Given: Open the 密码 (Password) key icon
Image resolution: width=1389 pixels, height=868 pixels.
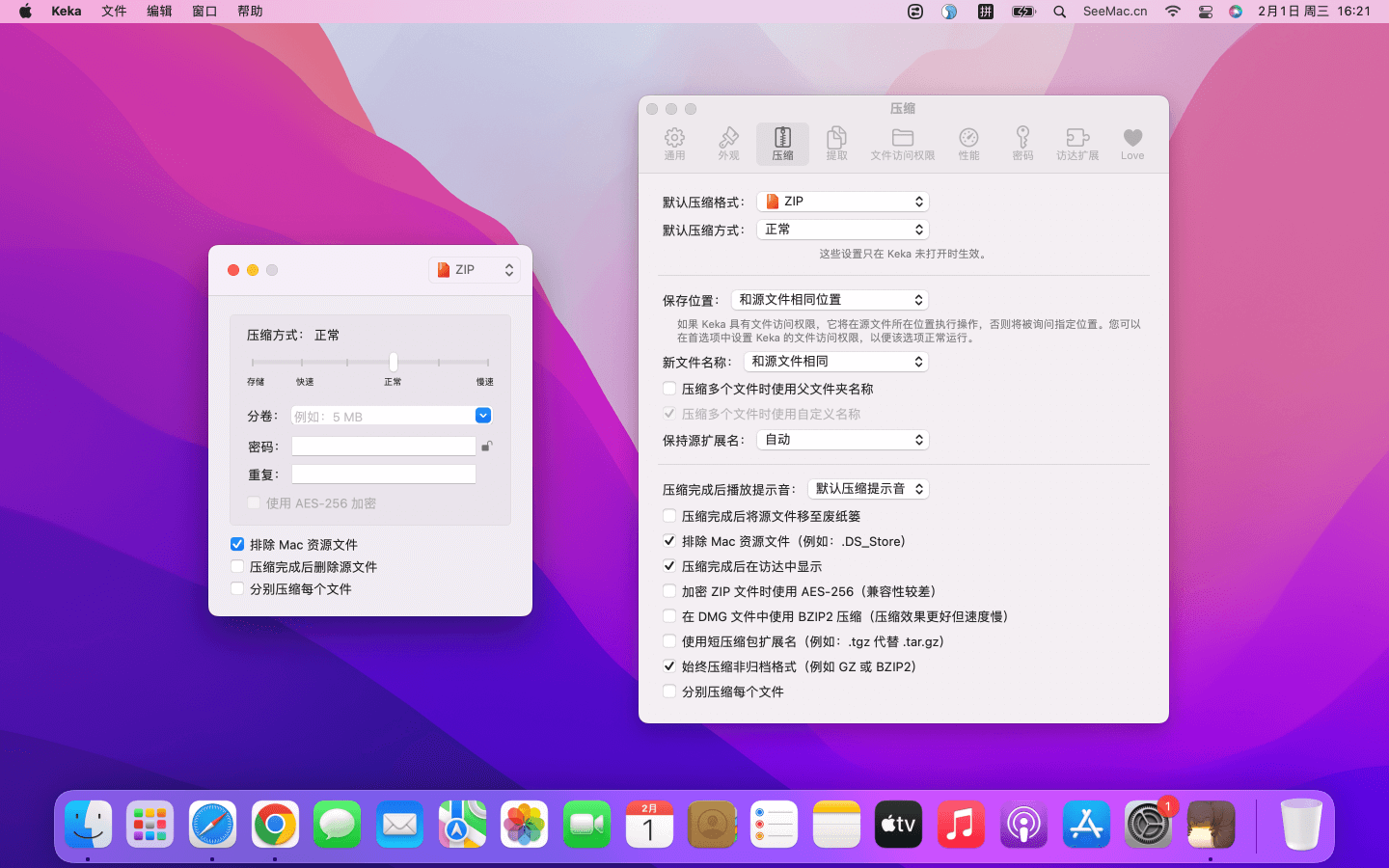Looking at the screenshot, I should [x=1022, y=143].
